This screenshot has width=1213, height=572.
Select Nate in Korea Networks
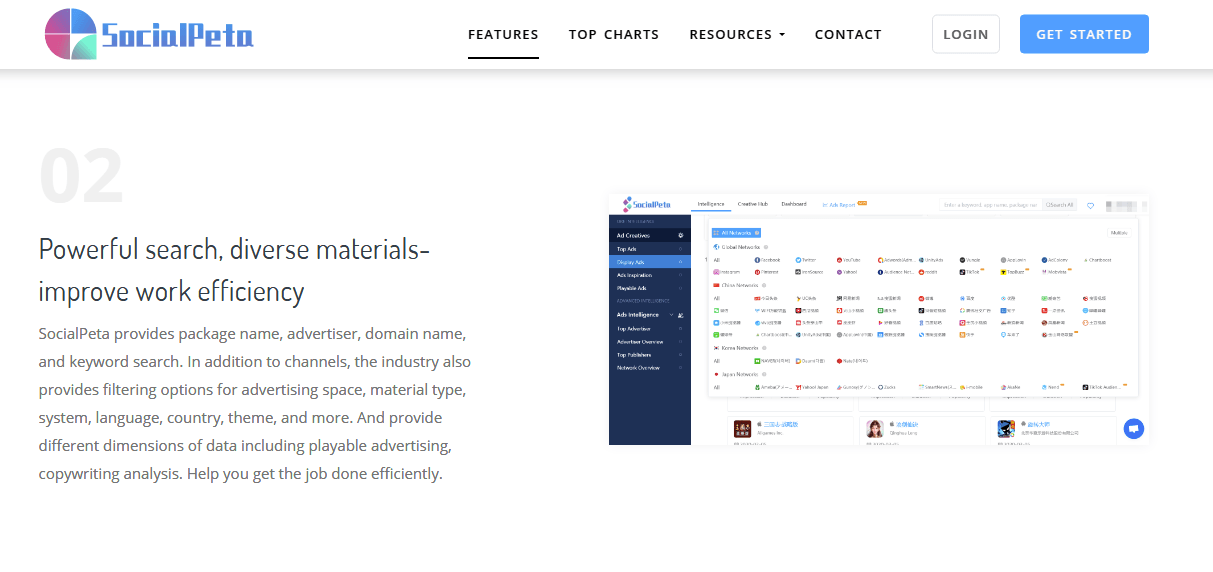point(852,361)
